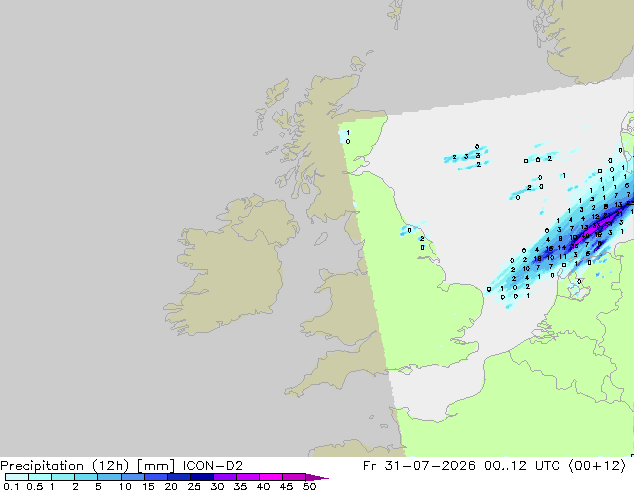The height and width of the screenshot is (490, 634).
Task: Click the 10–15 mm legend color box
Action: 133,477
